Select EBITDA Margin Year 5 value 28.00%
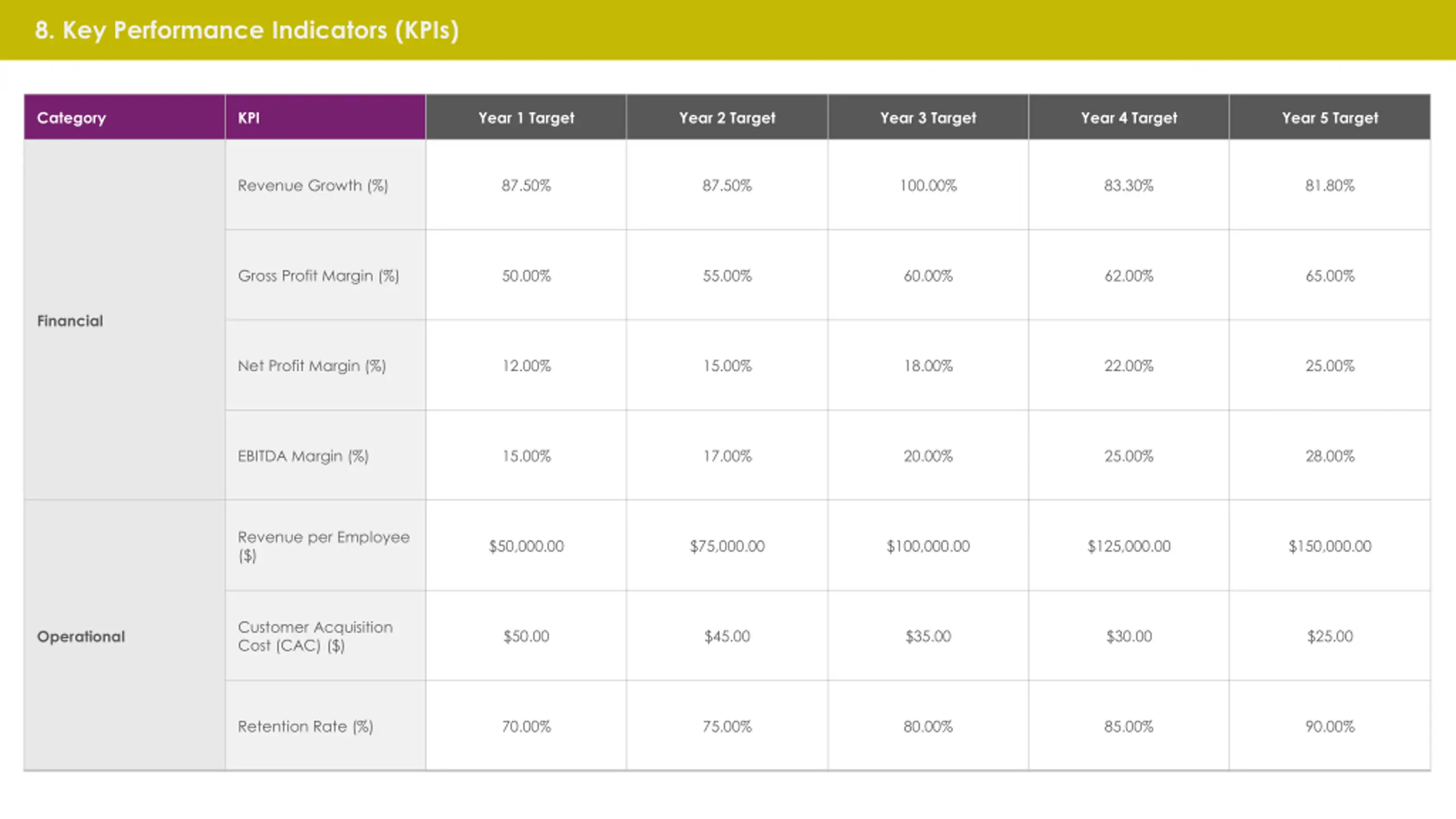1456x819 pixels. pos(1330,456)
